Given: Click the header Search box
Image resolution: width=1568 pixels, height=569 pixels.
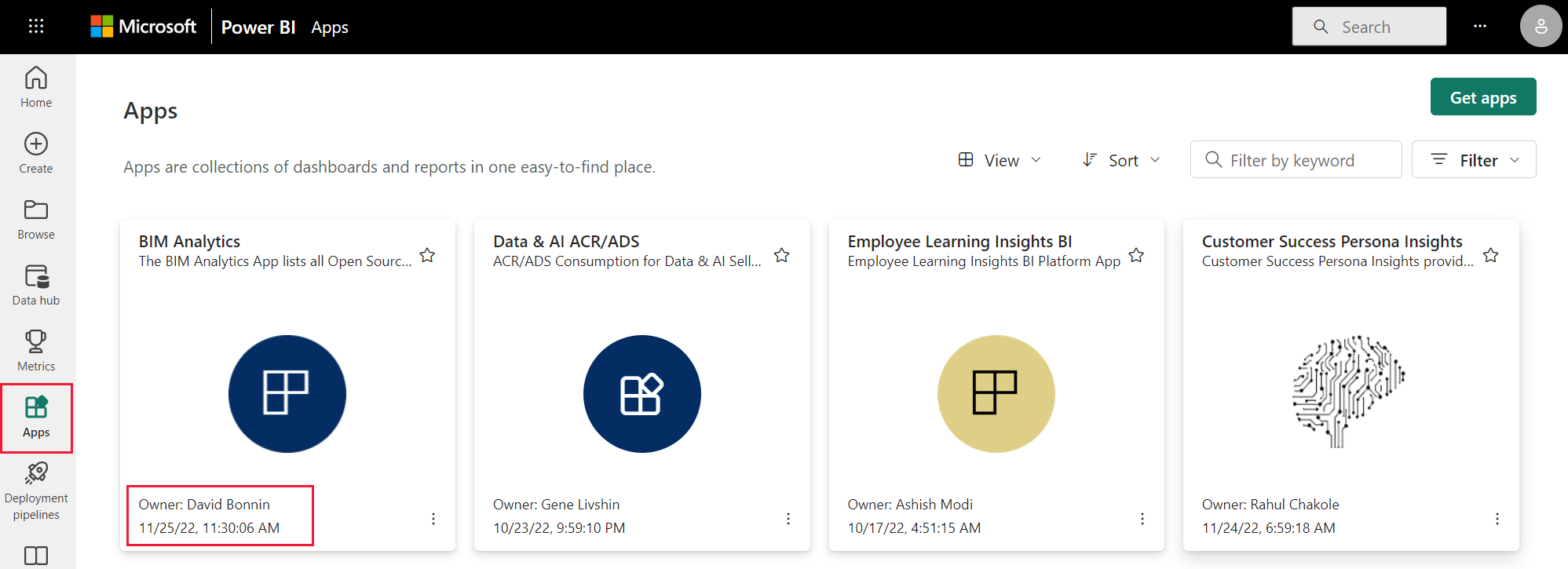Looking at the screenshot, I should (1369, 27).
